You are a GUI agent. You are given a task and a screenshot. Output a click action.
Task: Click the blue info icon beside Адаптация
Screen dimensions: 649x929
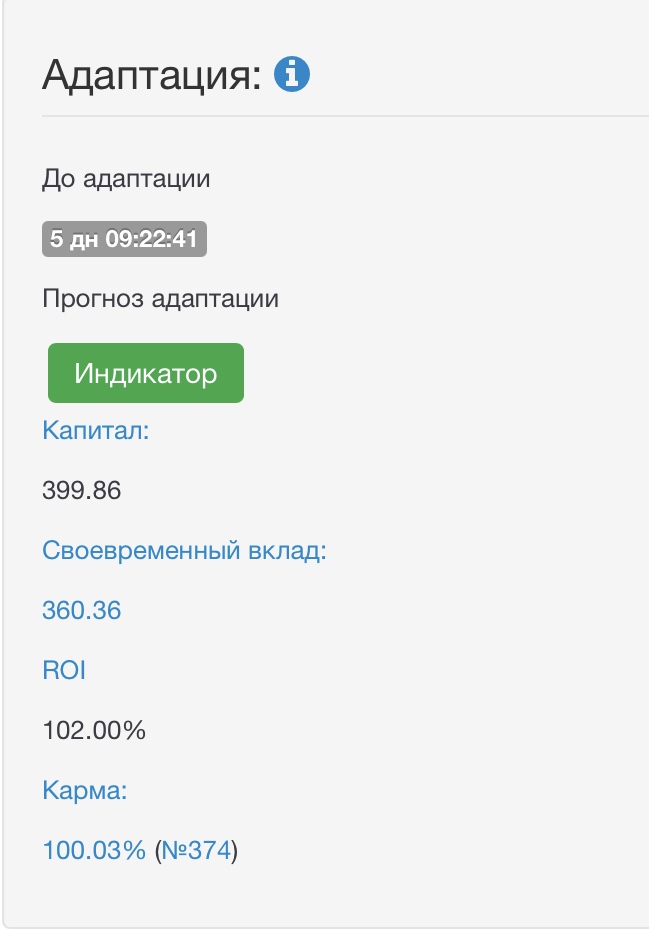point(292,74)
